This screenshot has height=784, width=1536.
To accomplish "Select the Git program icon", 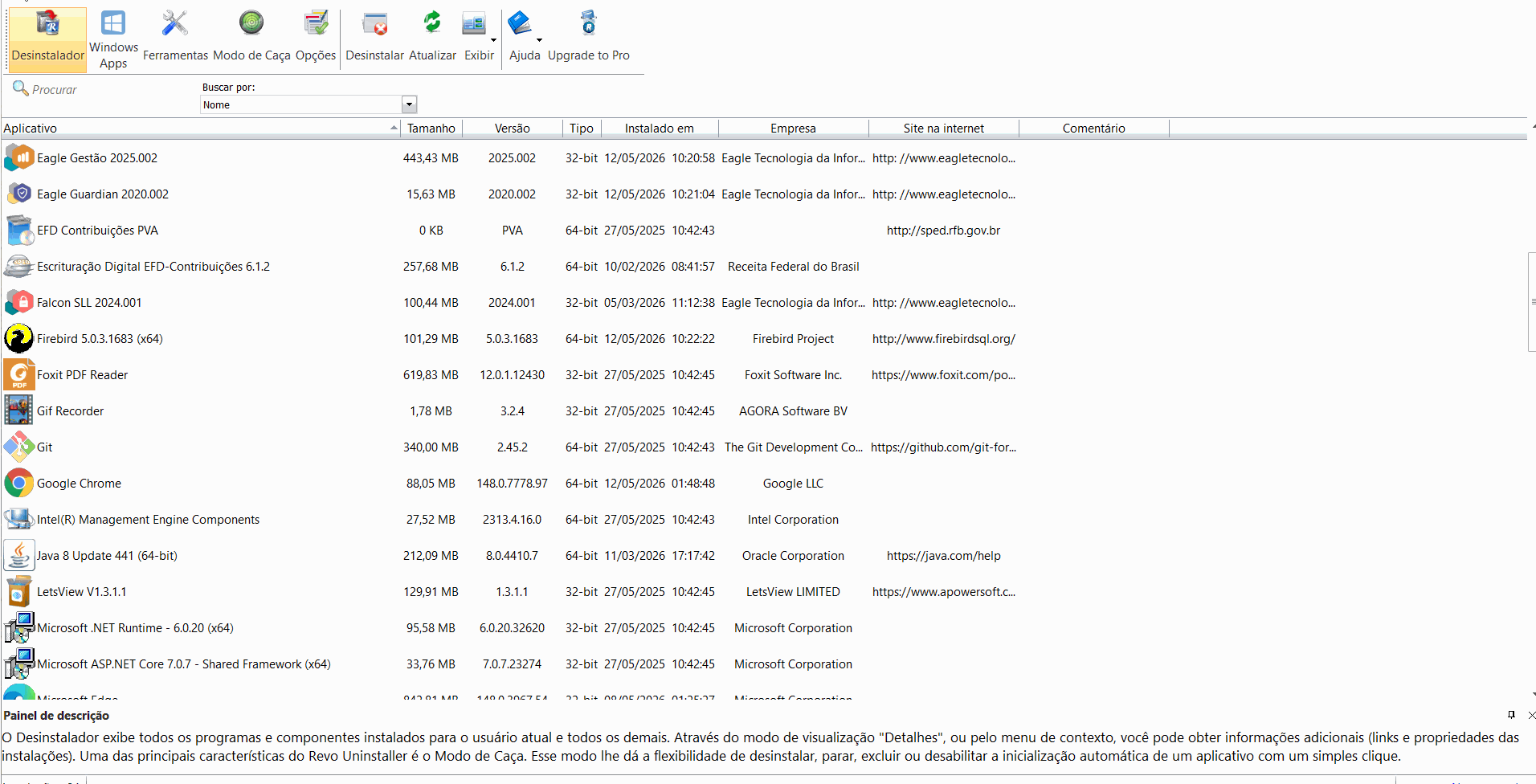I will pyautogui.click(x=19, y=447).
